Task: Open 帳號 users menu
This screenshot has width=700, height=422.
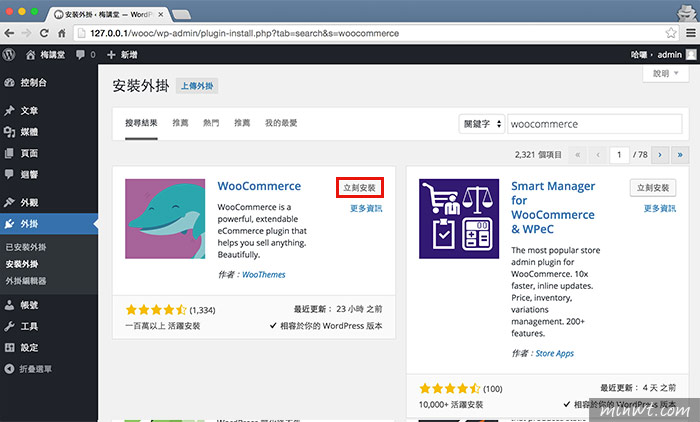Action: pos(49,305)
